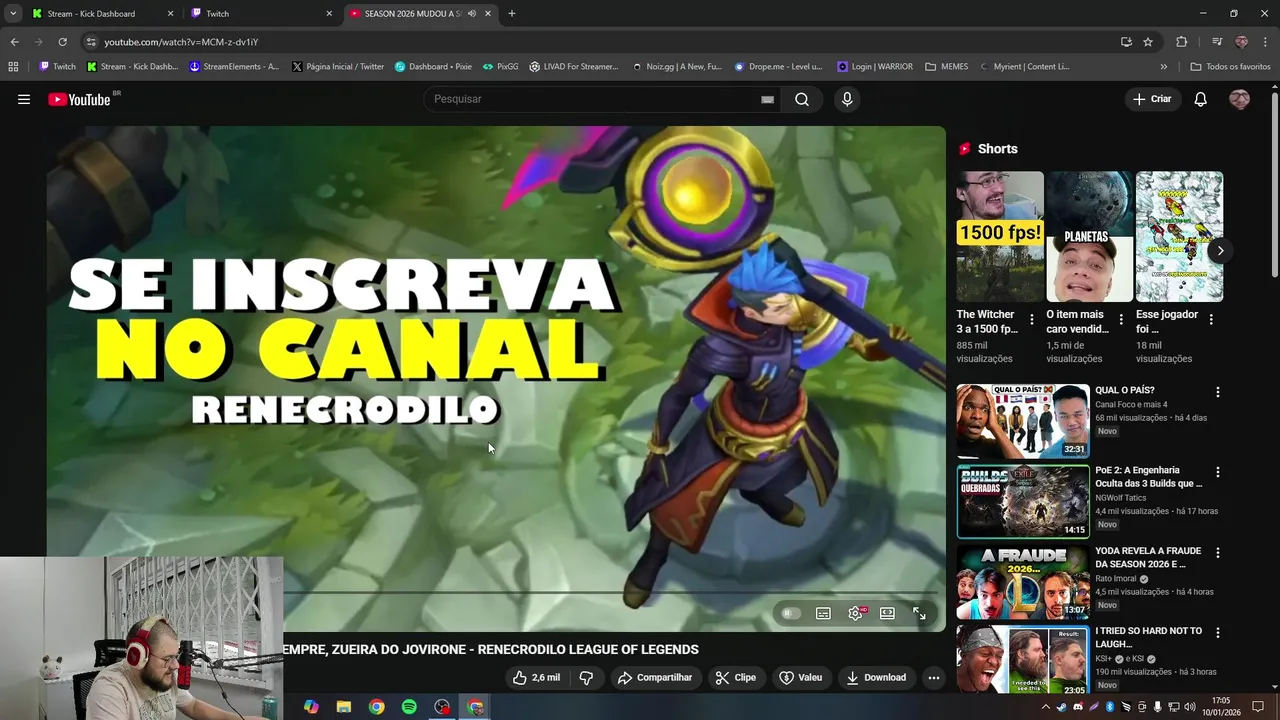Viewport: 1280px width, 720px height.
Task: Open QUAL O PAÍS? video thumbnail
Action: pyautogui.click(x=1023, y=421)
